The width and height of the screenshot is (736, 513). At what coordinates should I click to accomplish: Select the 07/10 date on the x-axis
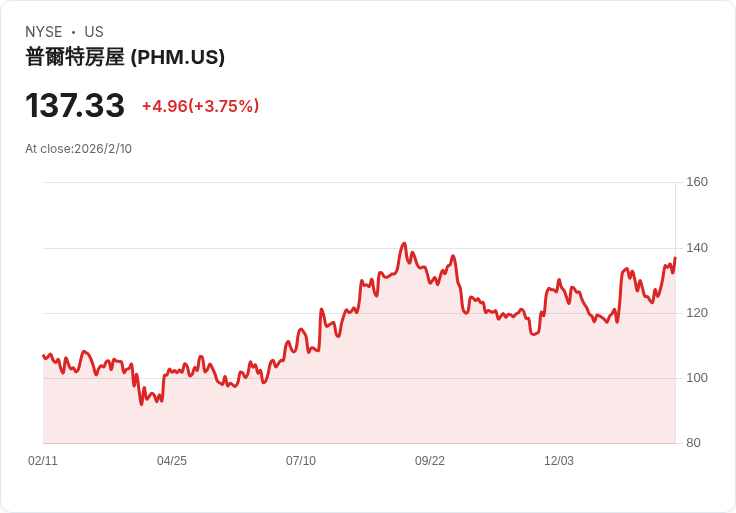pos(301,461)
